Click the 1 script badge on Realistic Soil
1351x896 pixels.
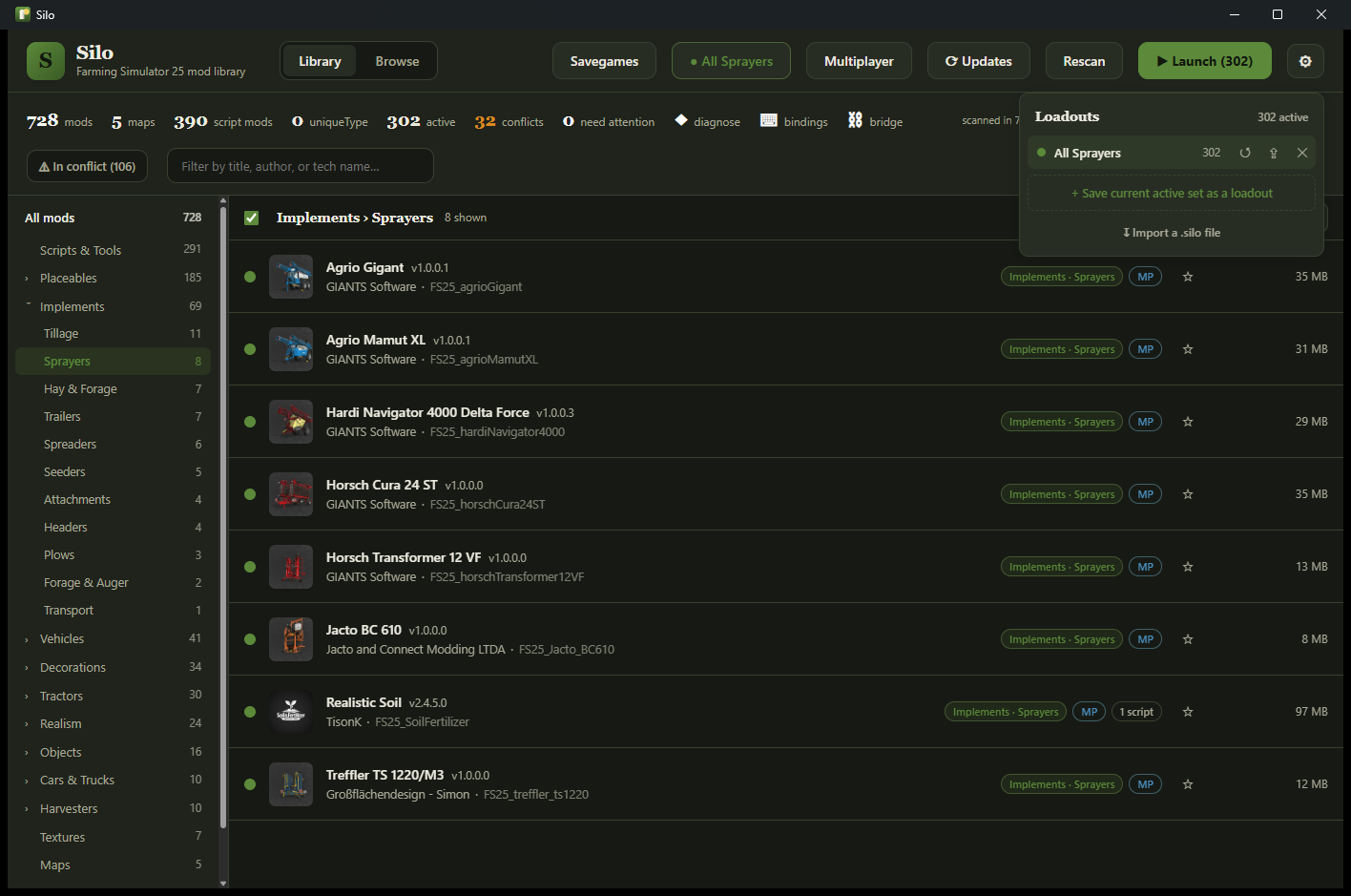pyautogui.click(x=1136, y=712)
